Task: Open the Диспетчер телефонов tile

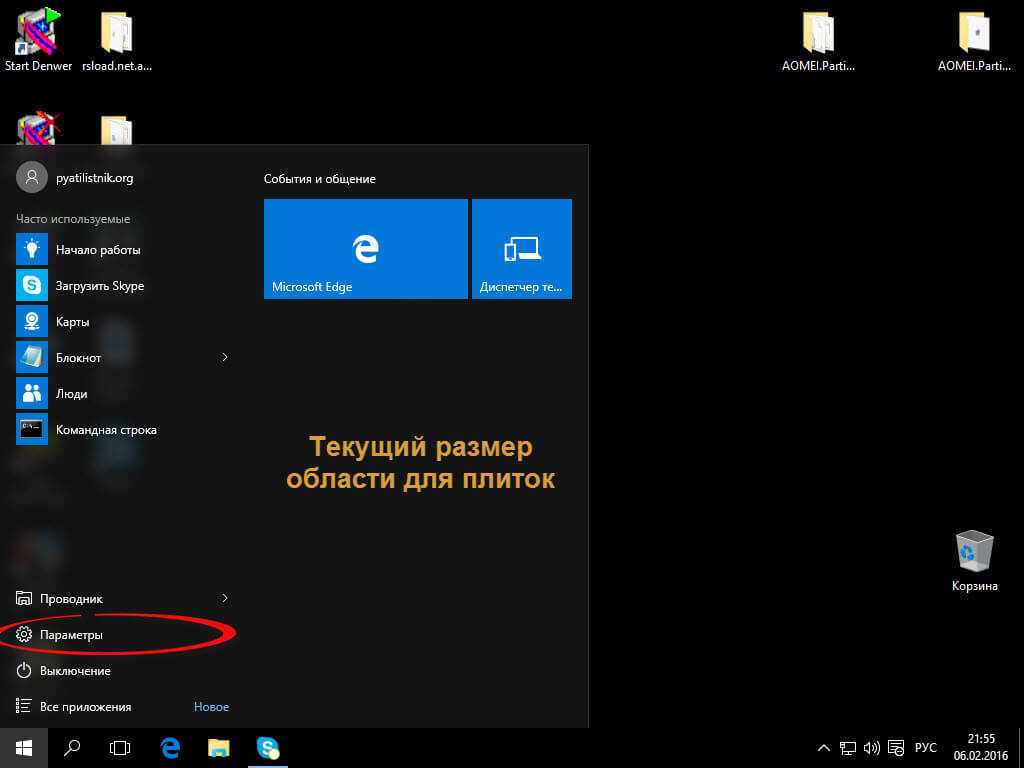Action: click(x=521, y=248)
